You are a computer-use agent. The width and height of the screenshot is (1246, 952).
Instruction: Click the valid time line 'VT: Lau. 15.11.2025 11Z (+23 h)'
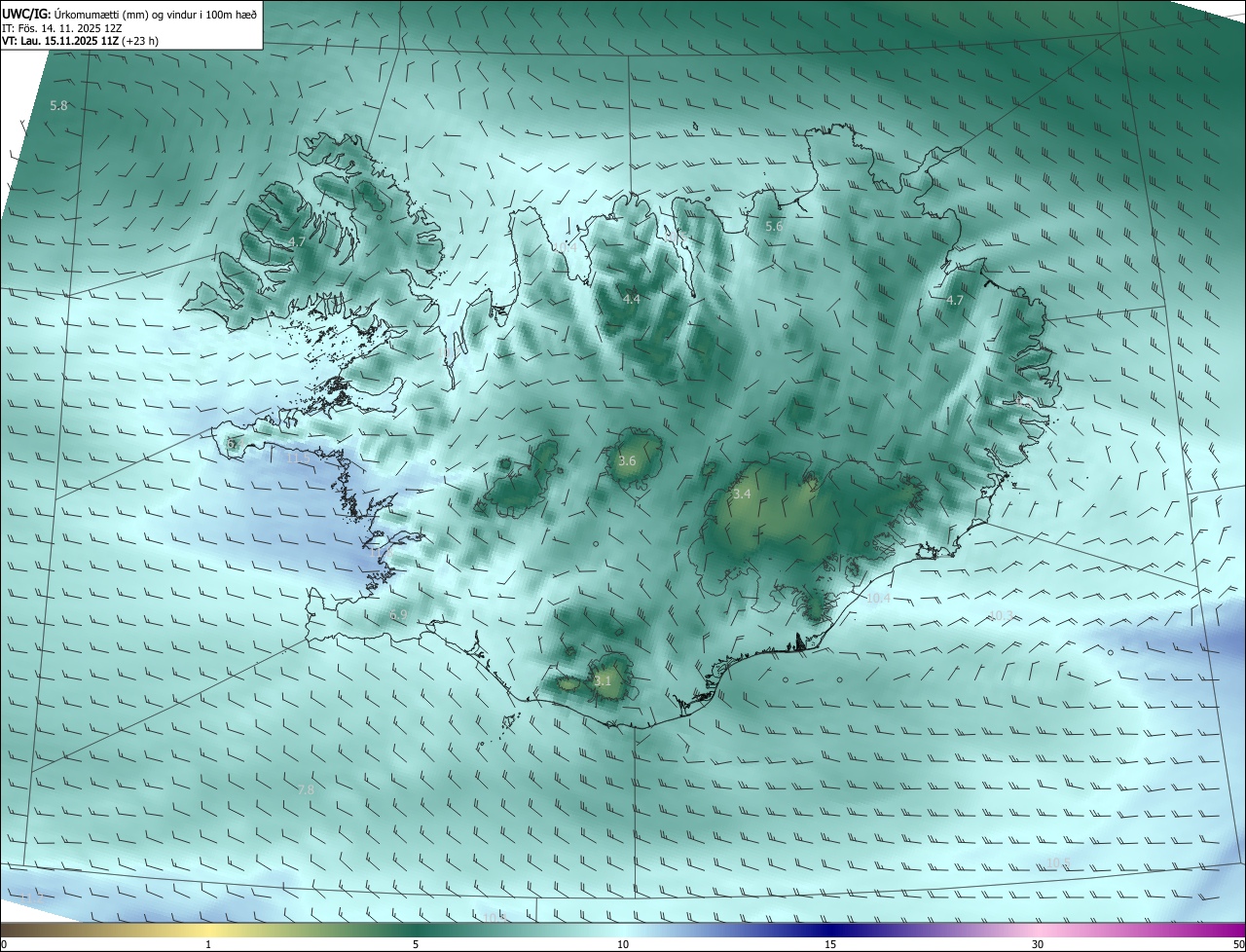click(80, 41)
